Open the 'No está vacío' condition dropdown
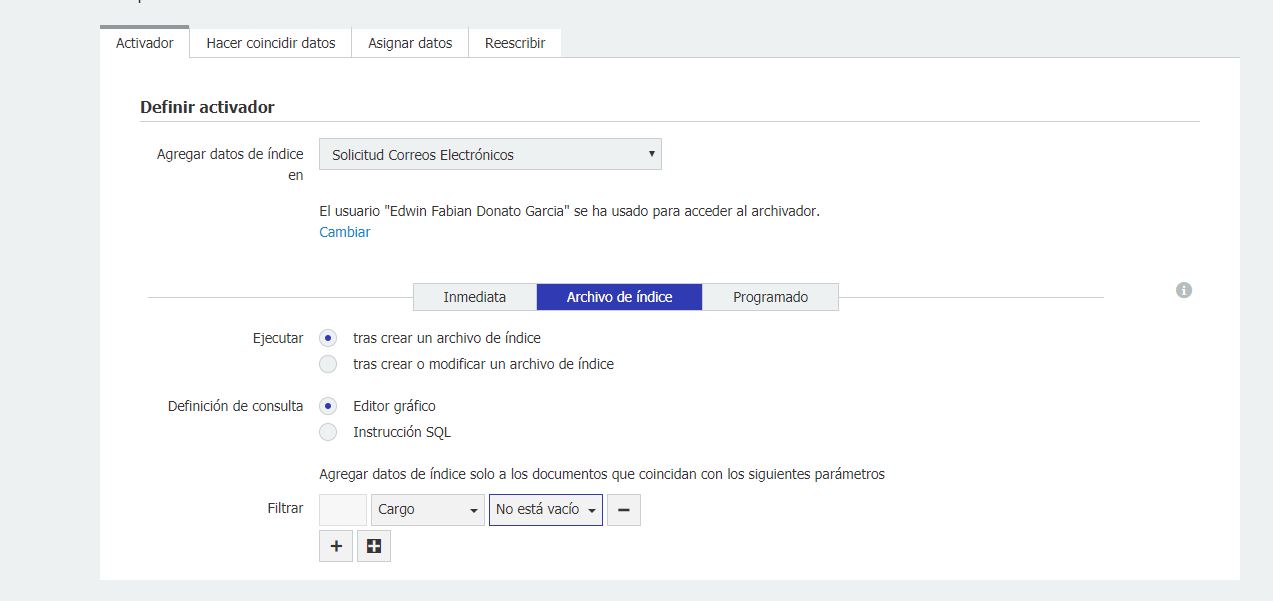1273x601 pixels. [545, 510]
